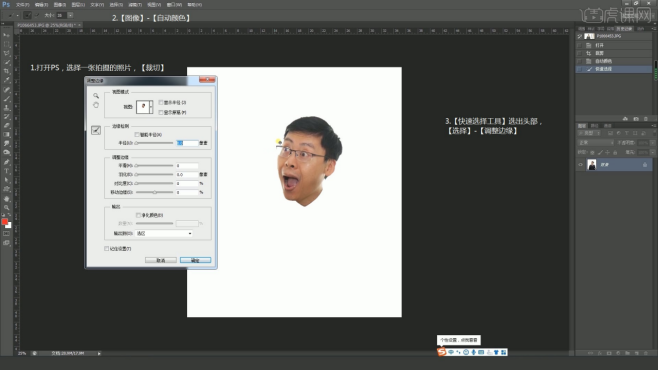Select the Pen tool
This screenshot has width=658, height=371.
pos(6,162)
